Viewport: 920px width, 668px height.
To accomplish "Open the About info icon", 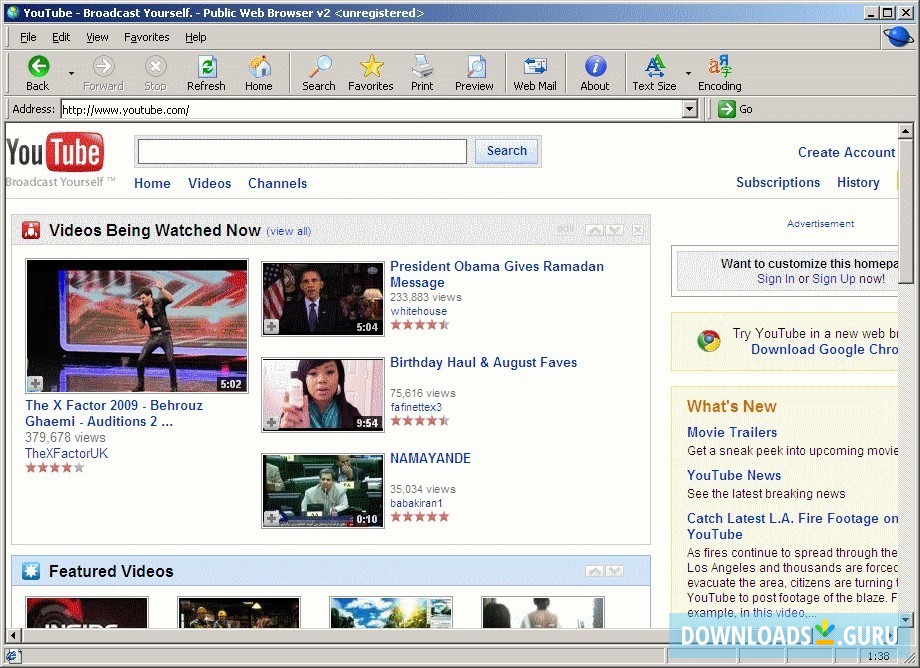I will pos(595,67).
